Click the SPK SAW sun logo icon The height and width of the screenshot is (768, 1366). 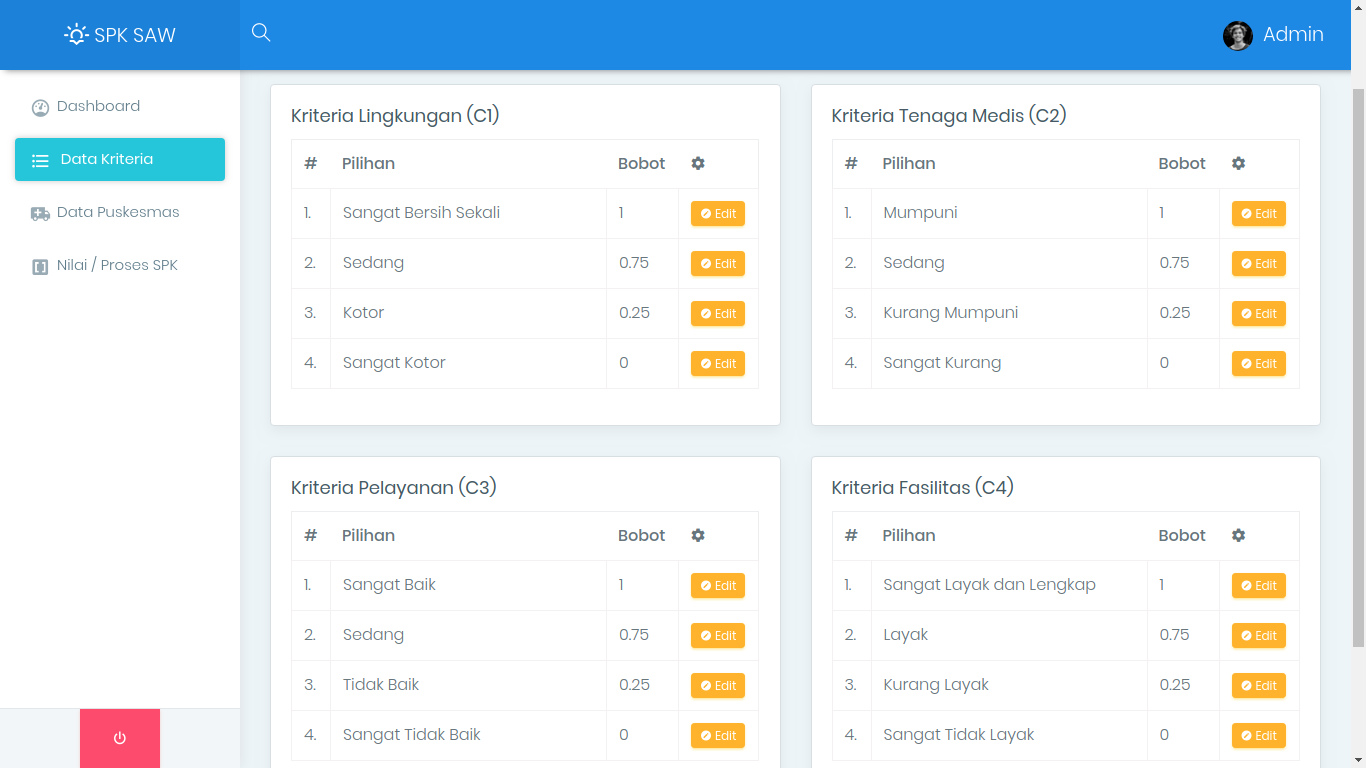[76, 35]
